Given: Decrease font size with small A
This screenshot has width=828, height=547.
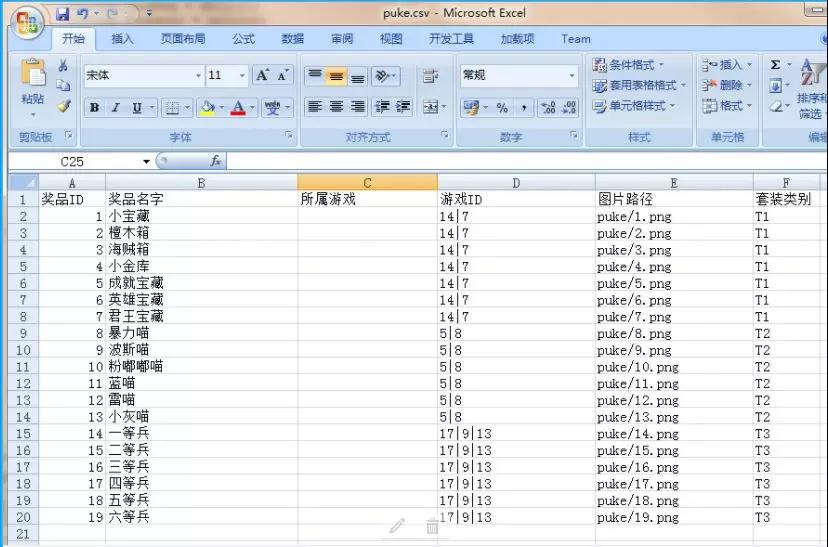Looking at the screenshot, I should pos(283,76).
